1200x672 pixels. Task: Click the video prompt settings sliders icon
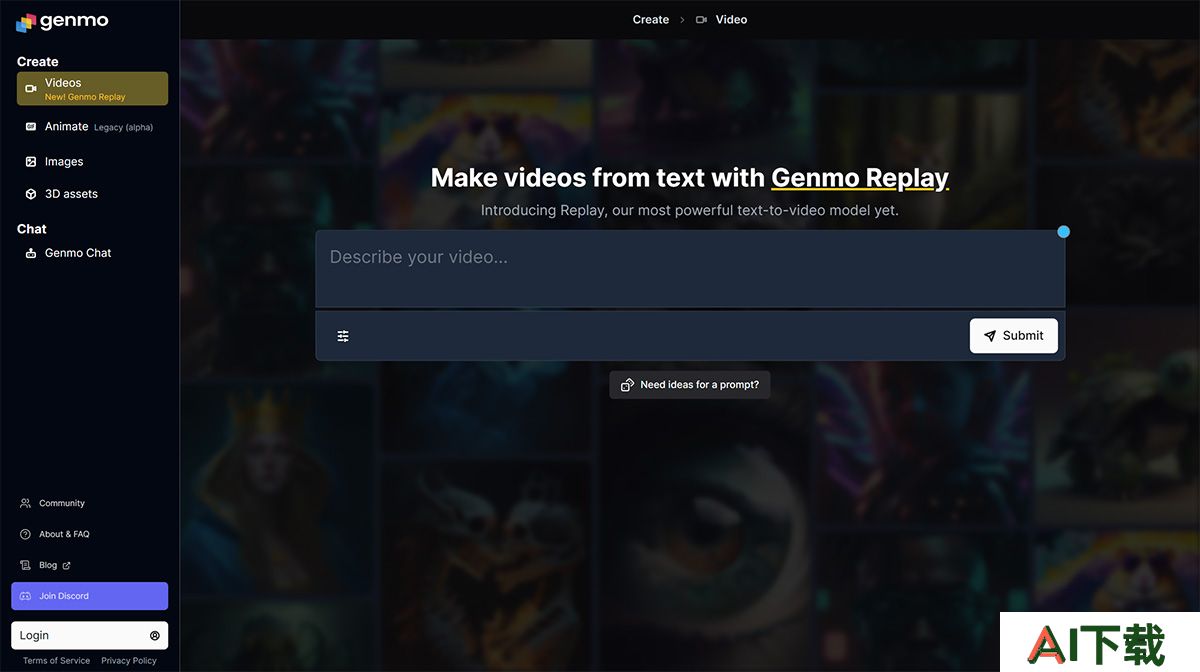[x=343, y=336]
